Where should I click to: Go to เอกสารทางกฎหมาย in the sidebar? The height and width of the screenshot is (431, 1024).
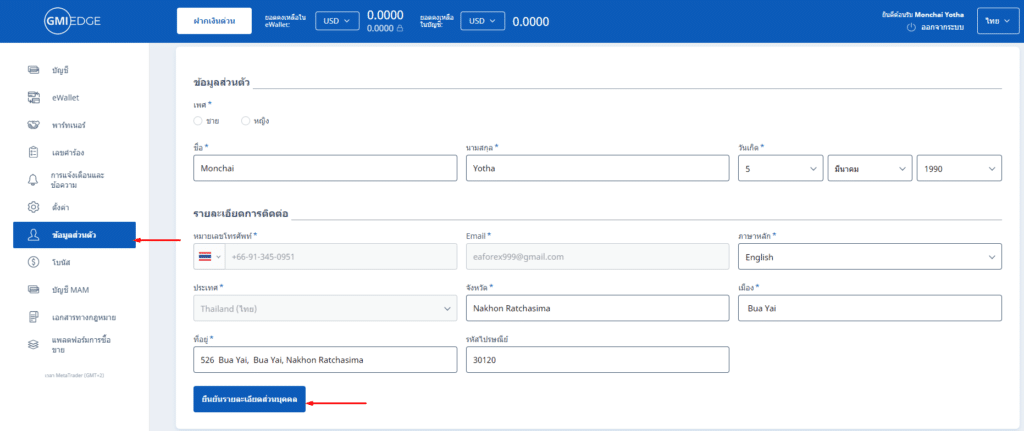click(x=84, y=317)
